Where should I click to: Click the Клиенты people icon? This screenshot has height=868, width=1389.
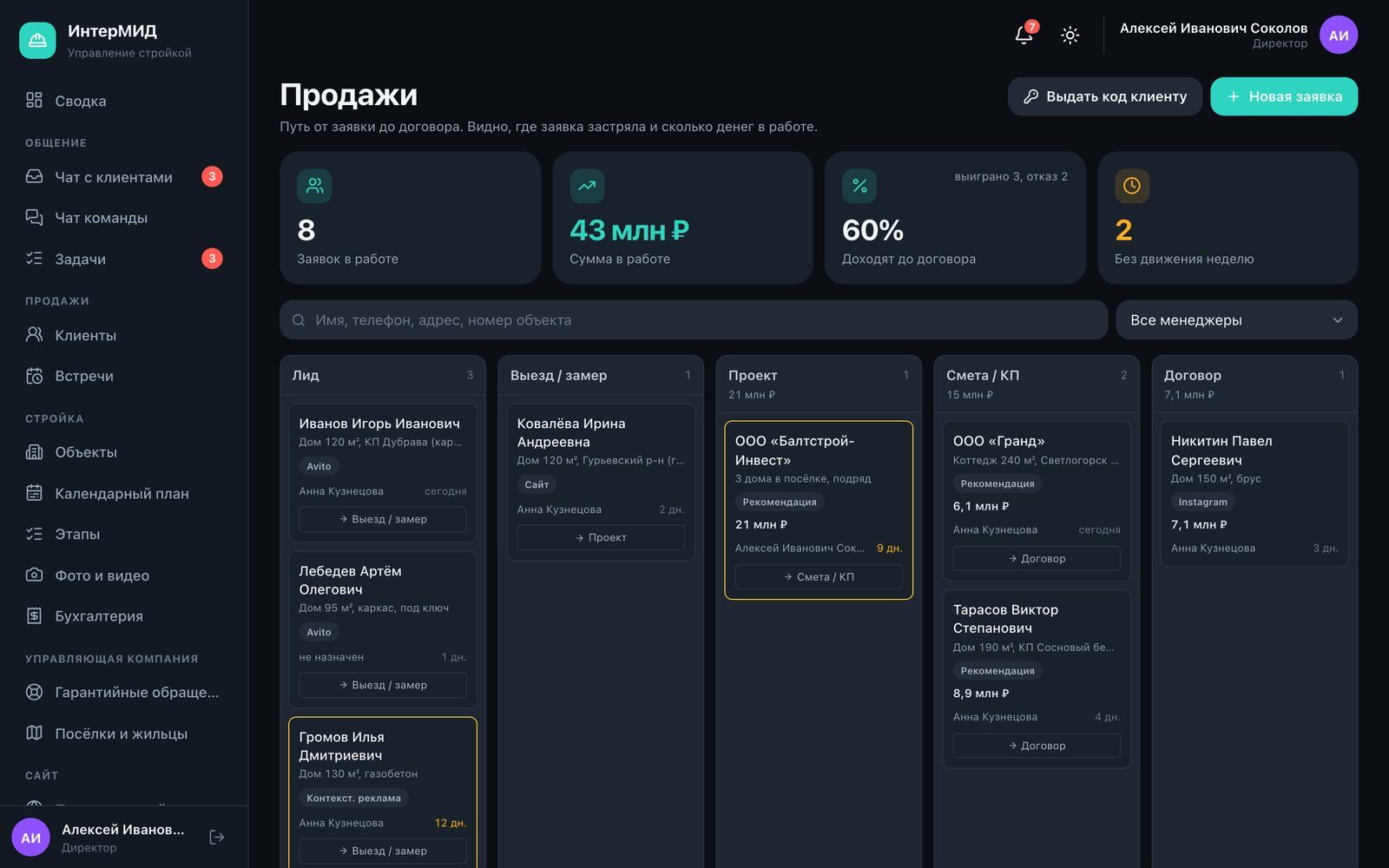(34, 334)
